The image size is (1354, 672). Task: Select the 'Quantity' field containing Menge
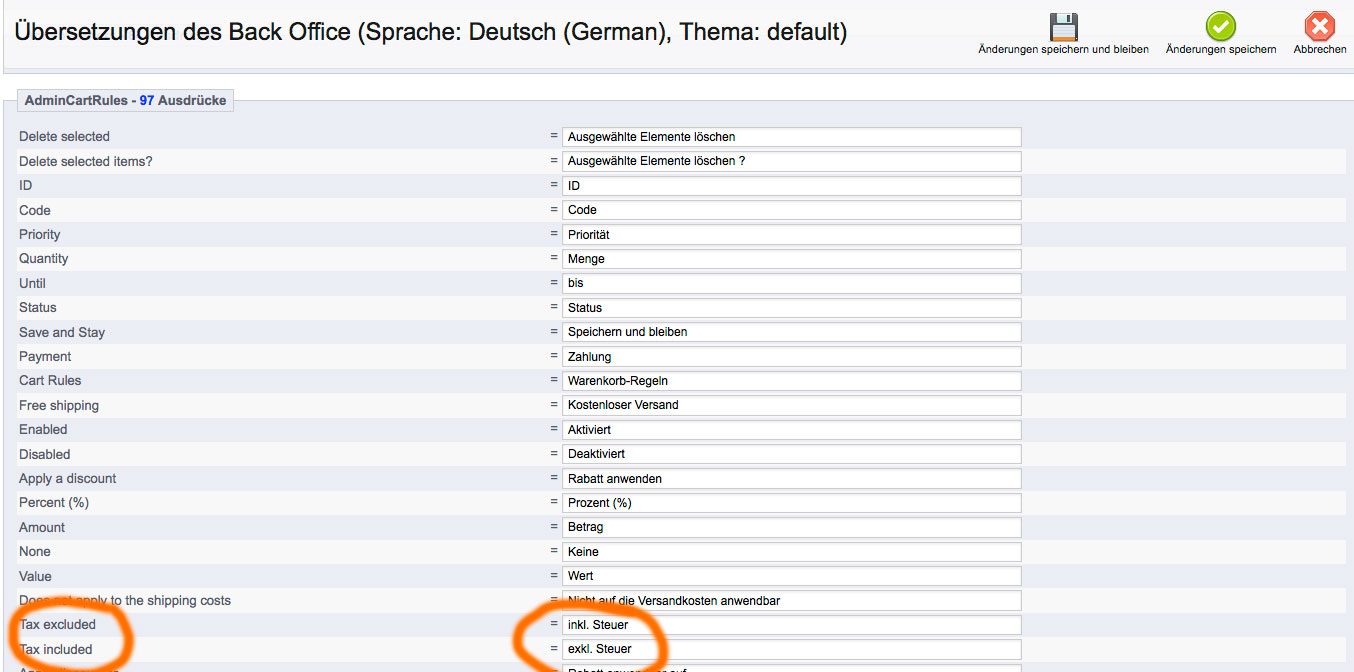(x=791, y=259)
